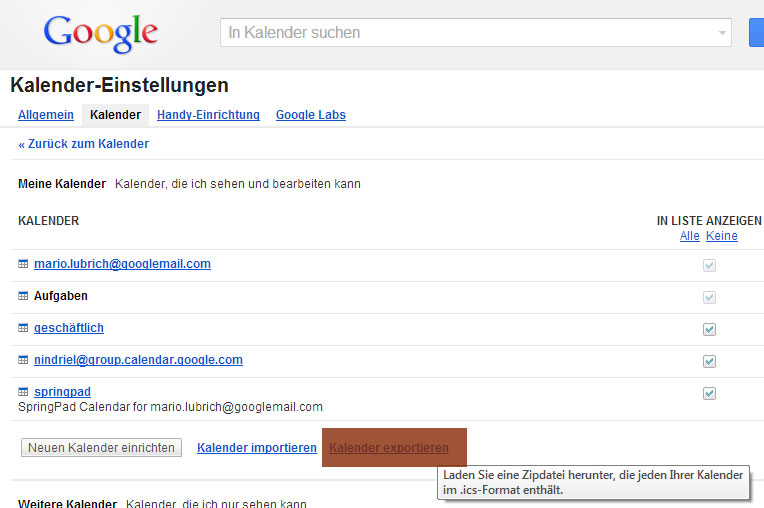The width and height of the screenshot is (764, 508).
Task: Open the search options dropdown arrow
Action: 723,33
